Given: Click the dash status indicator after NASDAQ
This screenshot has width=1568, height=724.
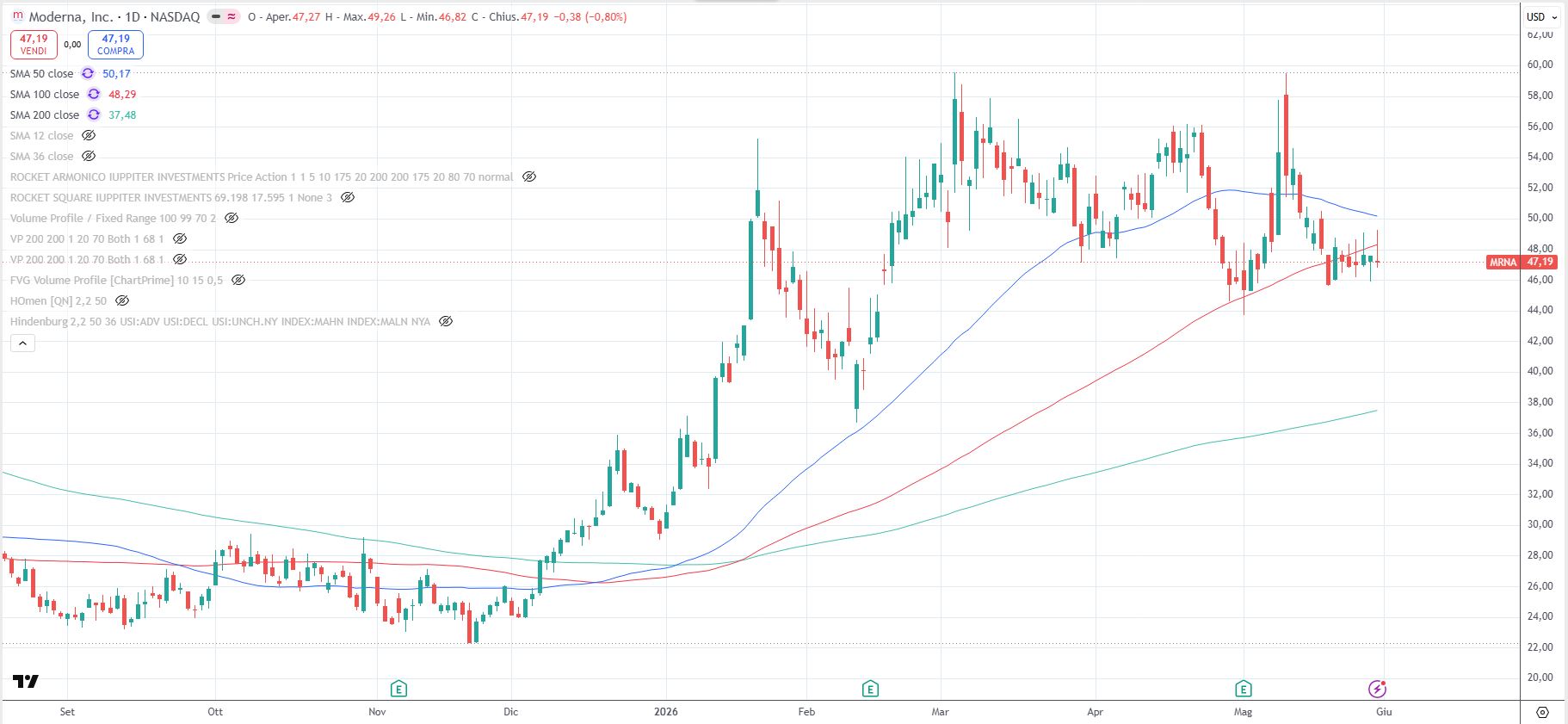Looking at the screenshot, I should (216, 16).
